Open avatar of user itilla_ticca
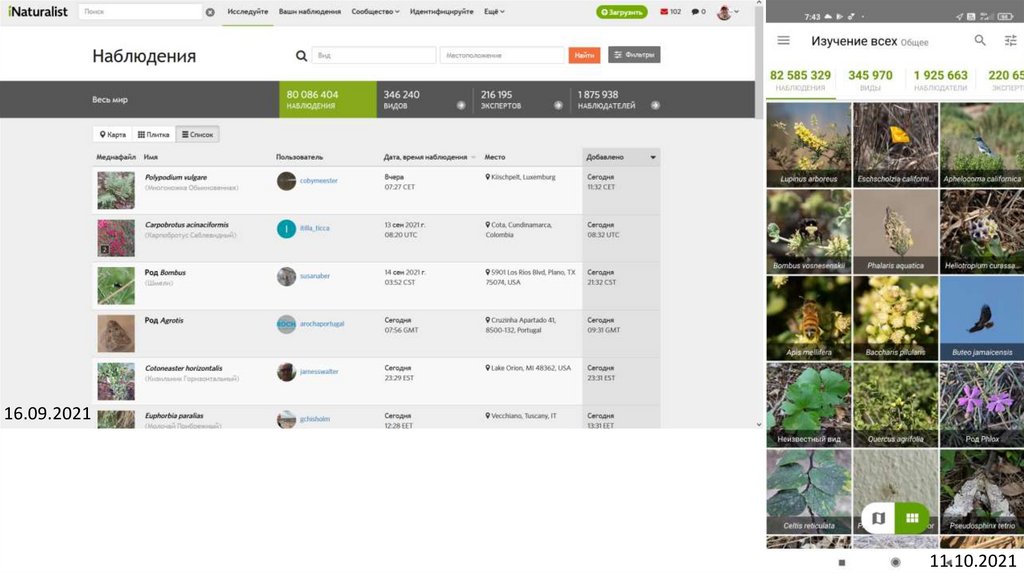The image size is (1024, 574). coord(286,229)
